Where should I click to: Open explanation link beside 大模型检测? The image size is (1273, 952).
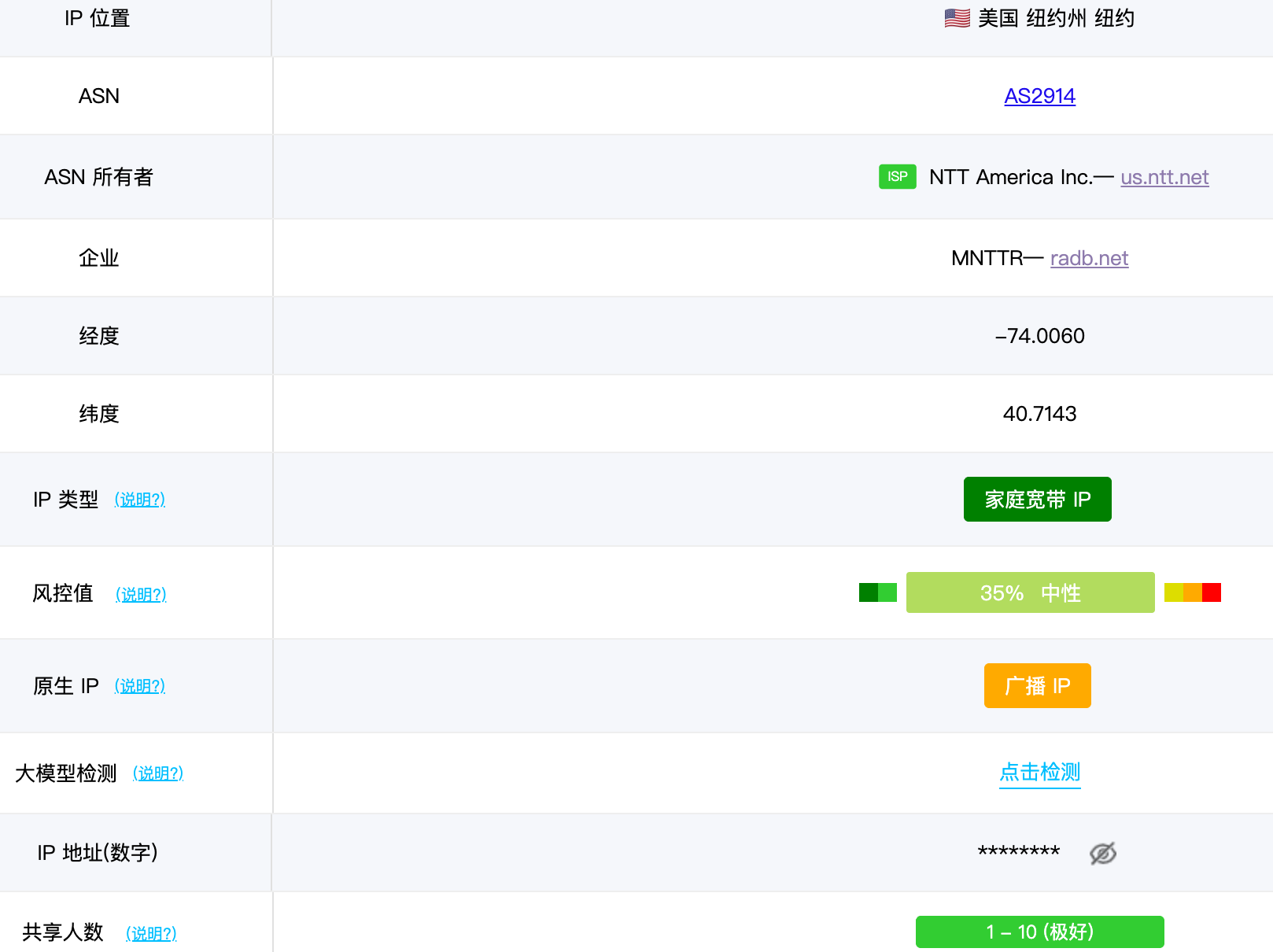pos(157,773)
